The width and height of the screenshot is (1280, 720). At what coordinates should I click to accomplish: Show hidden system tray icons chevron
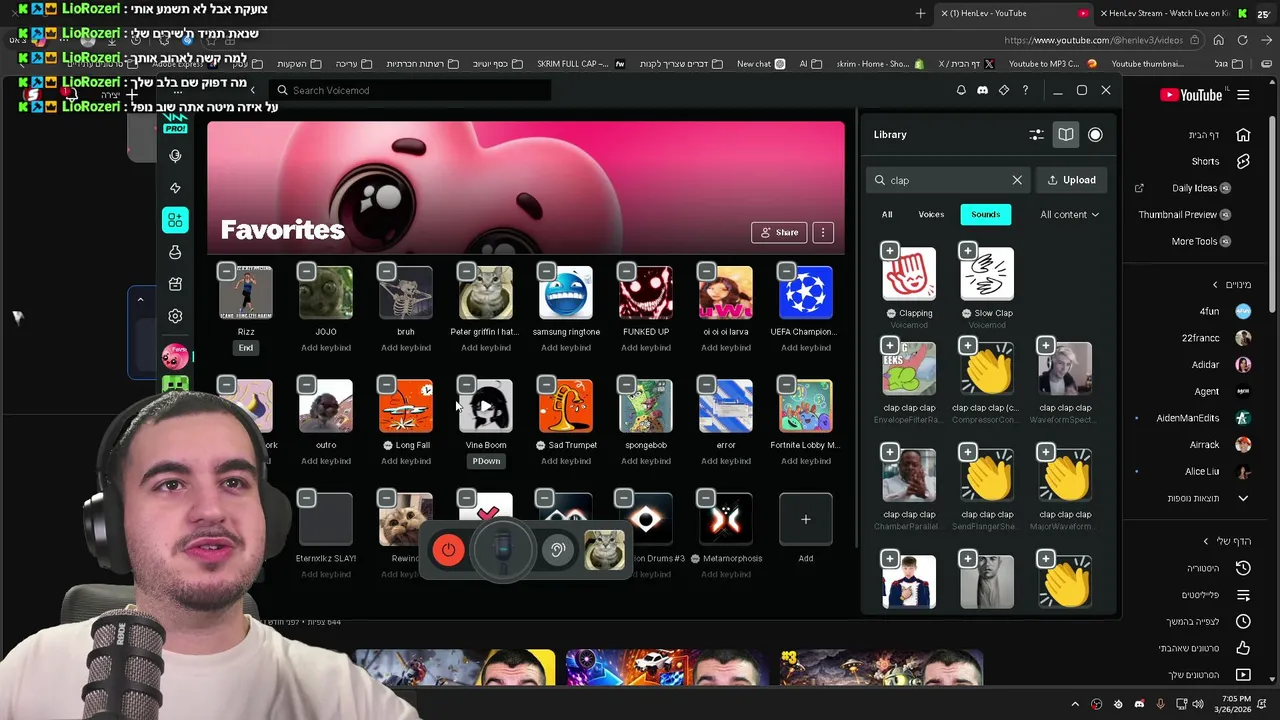(x=1075, y=704)
